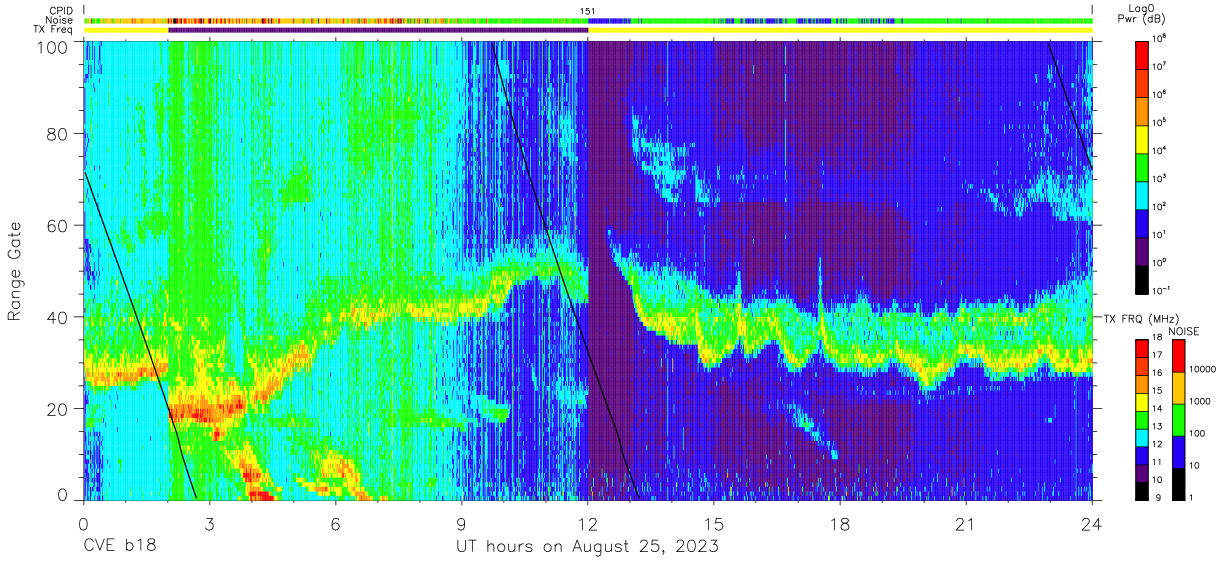
Task: Click the 'CVE b18' radar beam label
Action: [119, 546]
